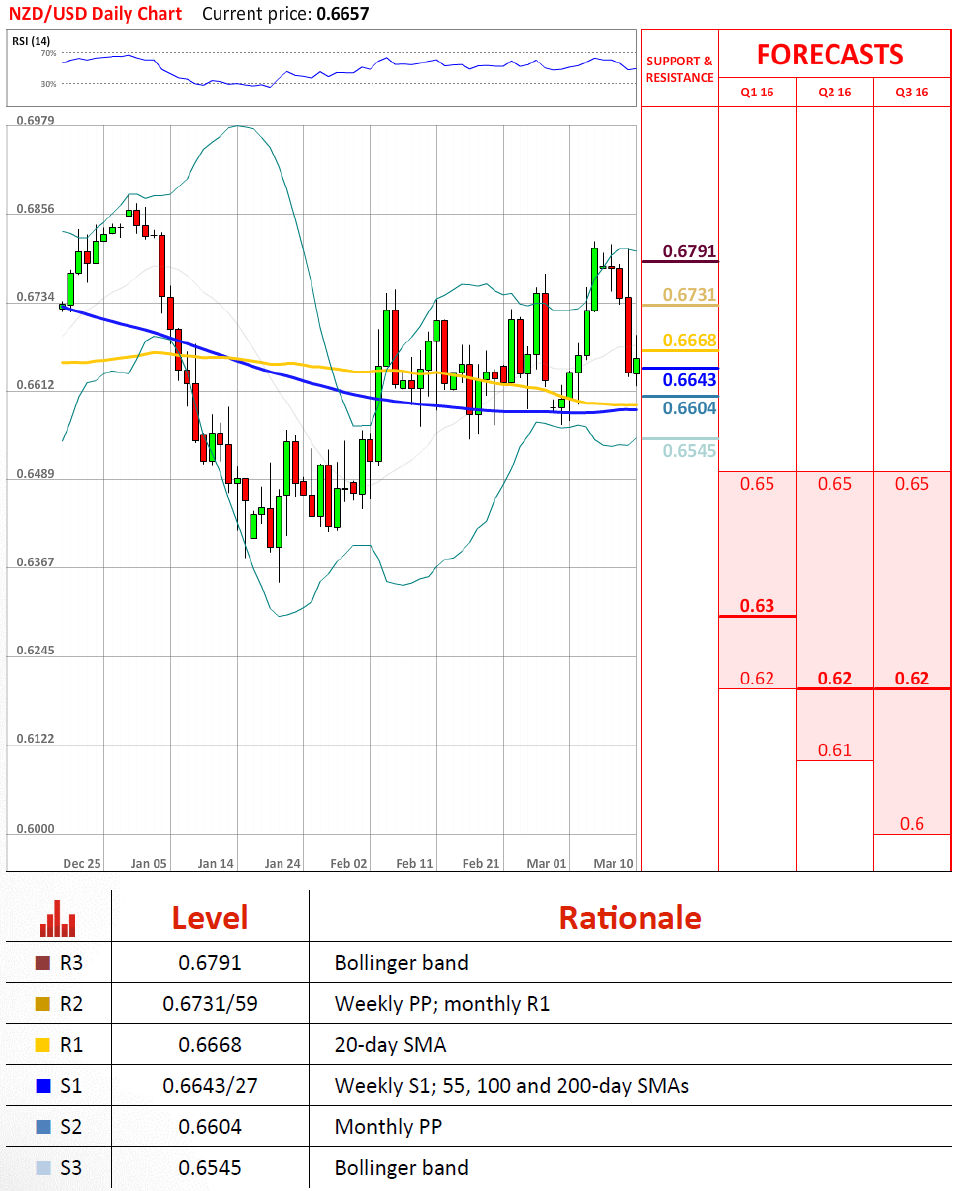Click the Weekly PP; monthly R1 rationale
This screenshot has height=1191, width=963.
[x=442, y=1004]
